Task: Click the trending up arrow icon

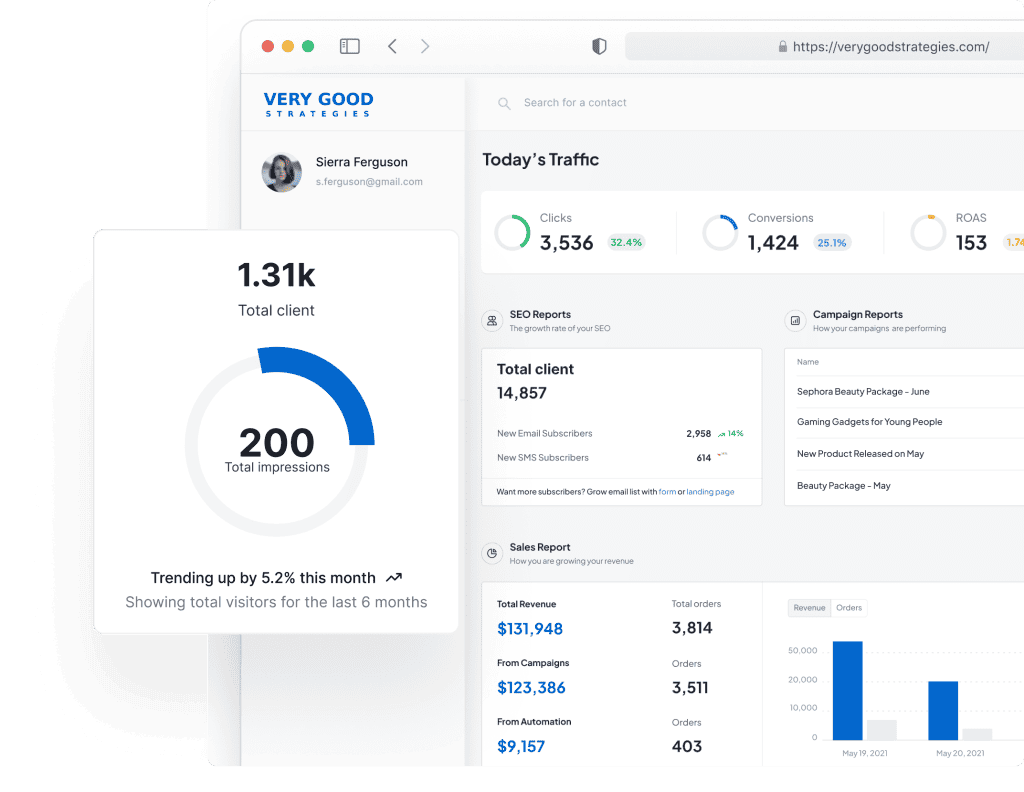Action: click(x=394, y=578)
